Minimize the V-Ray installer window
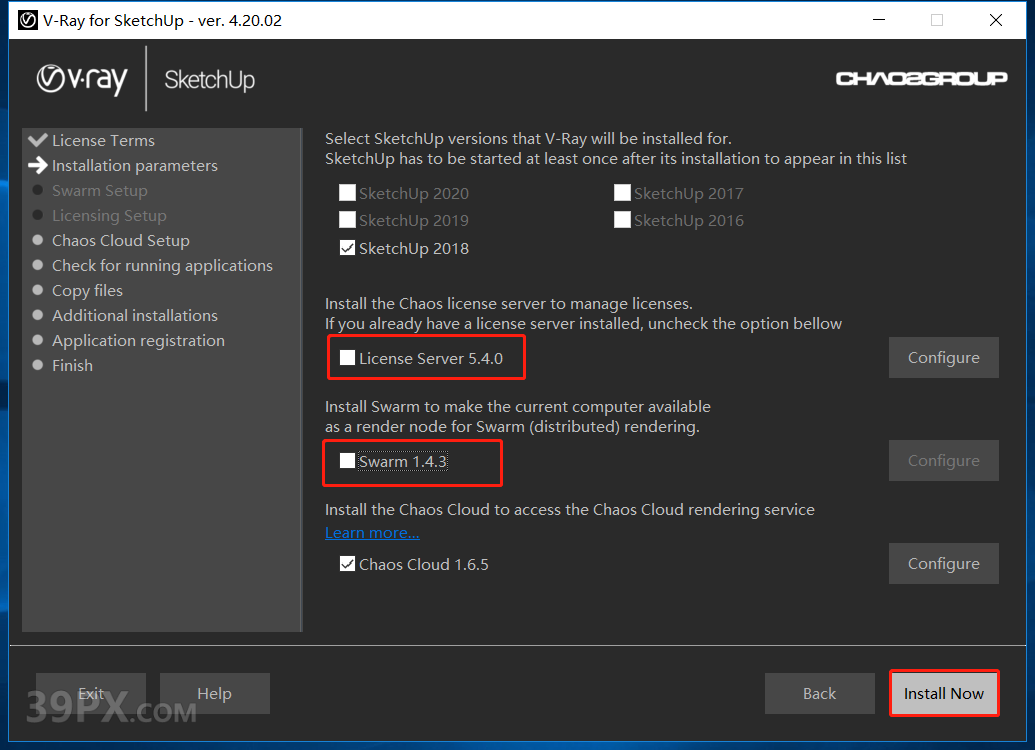 (879, 20)
